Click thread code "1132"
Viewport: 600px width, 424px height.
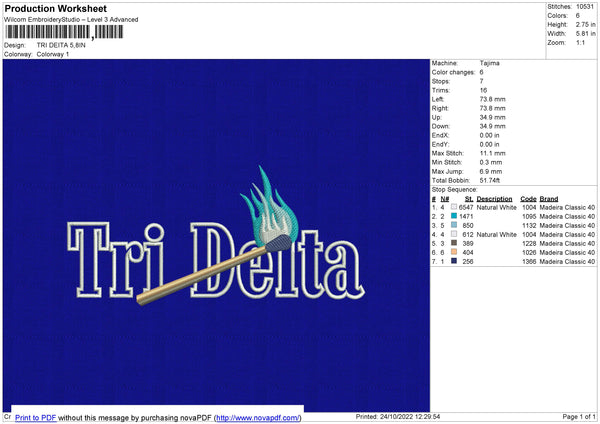pyautogui.click(x=529, y=225)
